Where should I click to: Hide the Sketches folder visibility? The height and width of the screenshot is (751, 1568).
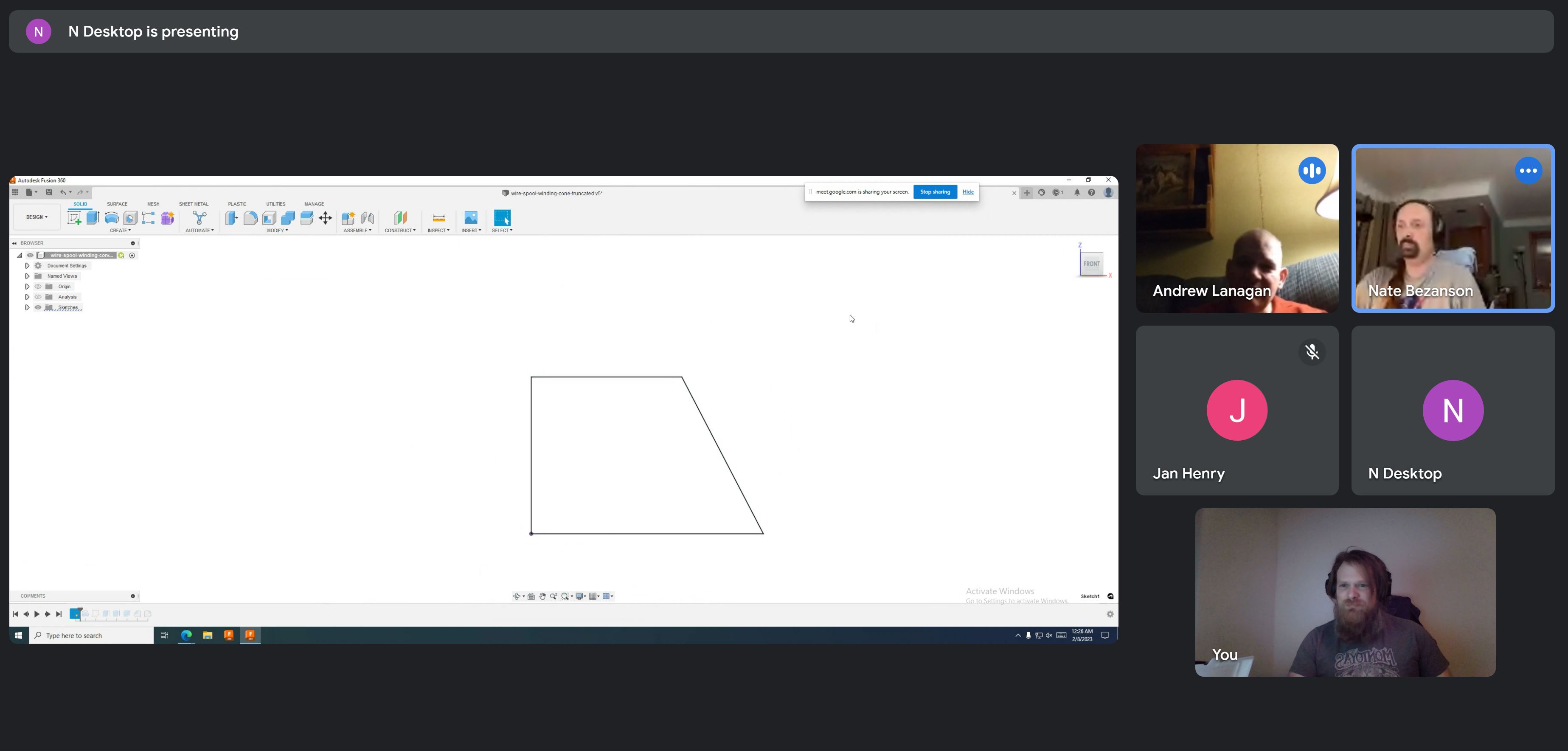point(38,307)
